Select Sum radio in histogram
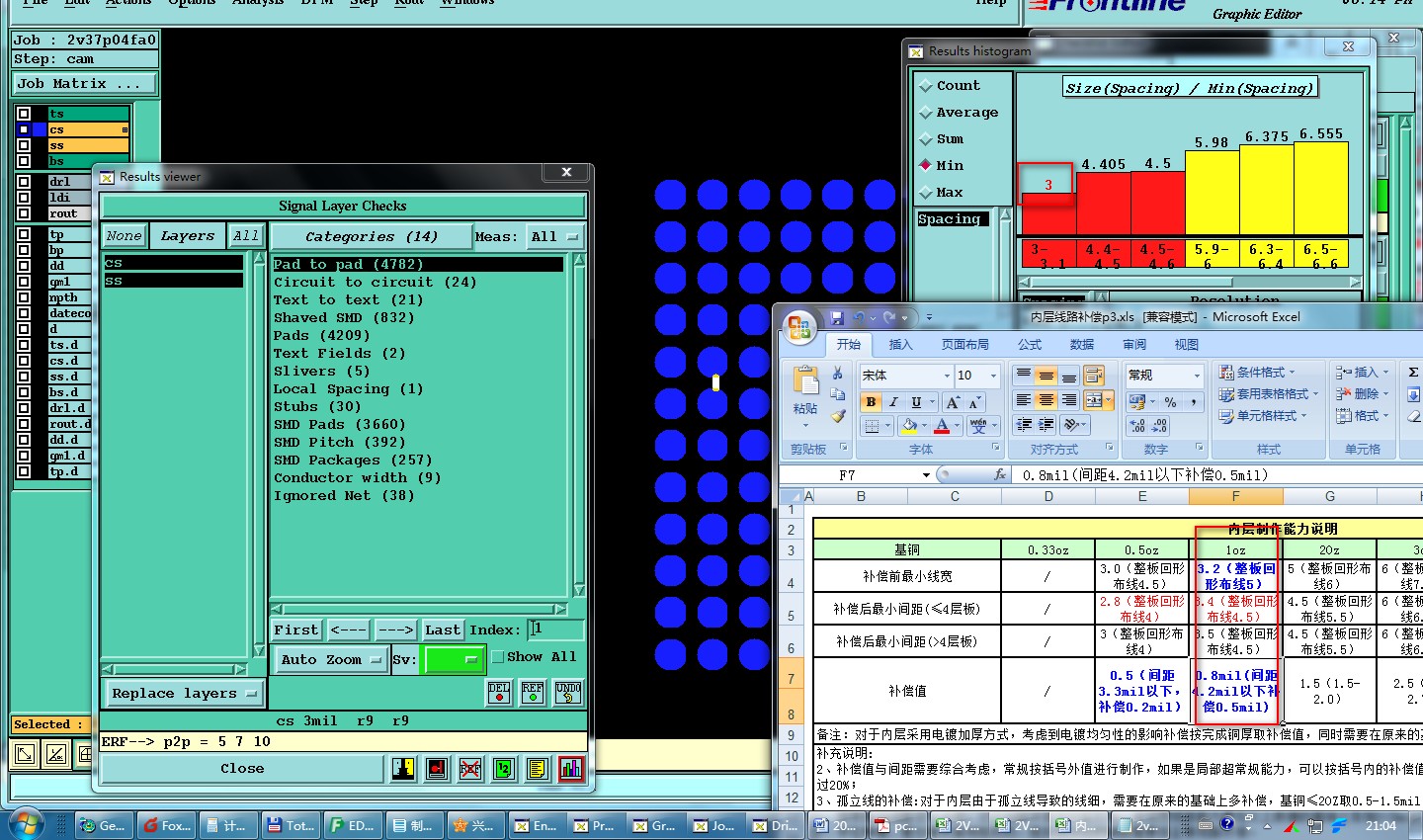Image resolution: width=1423 pixels, height=840 pixels. (x=926, y=139)
